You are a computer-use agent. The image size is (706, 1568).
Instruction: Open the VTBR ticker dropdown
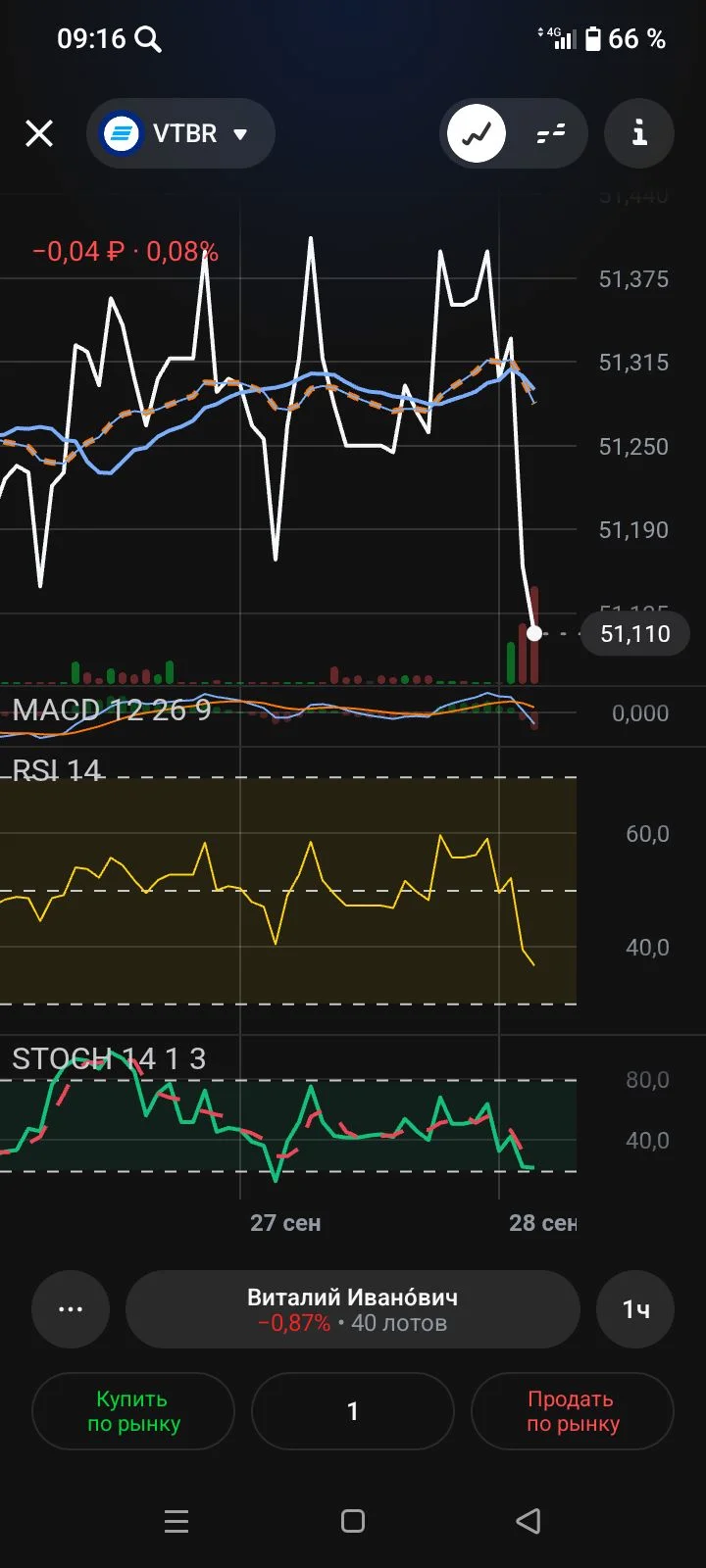(180, 133)
